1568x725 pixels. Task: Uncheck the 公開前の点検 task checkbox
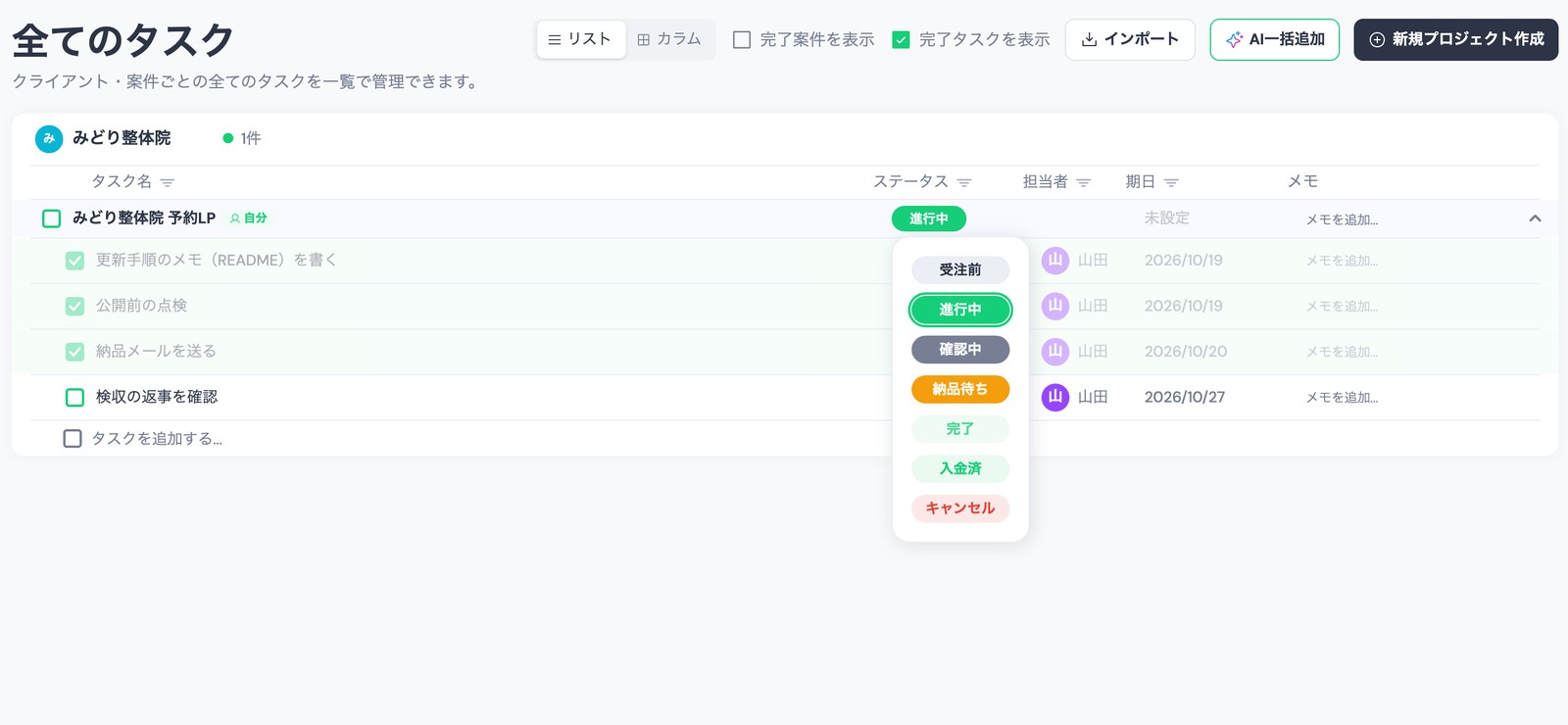point(74,306)
